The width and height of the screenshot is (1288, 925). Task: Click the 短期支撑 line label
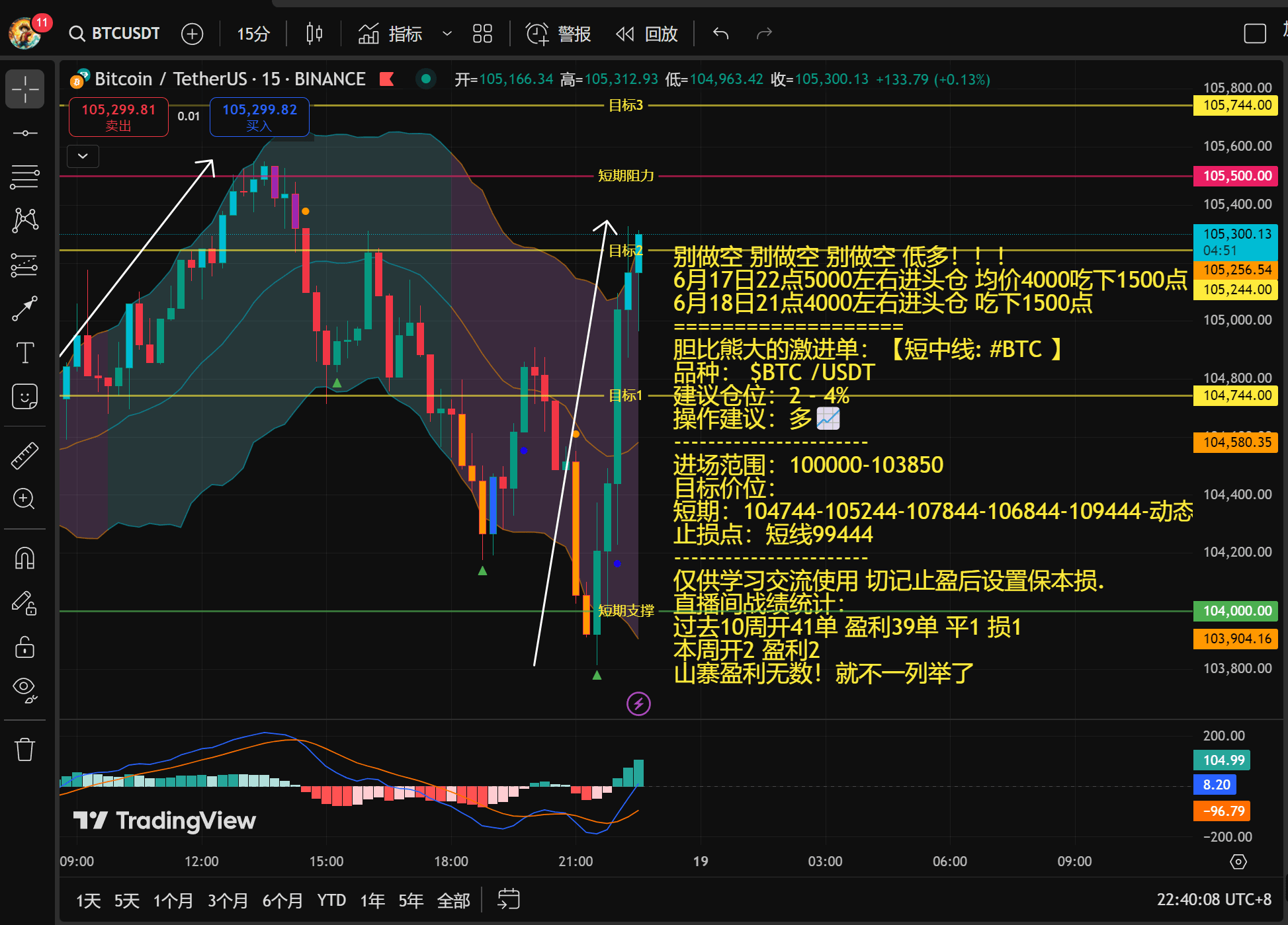tap(626, 611)
